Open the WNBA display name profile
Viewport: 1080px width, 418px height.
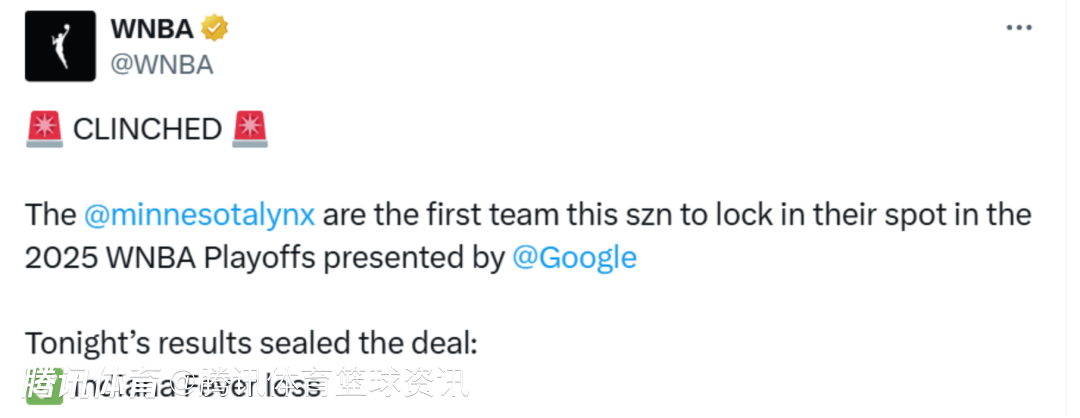click(152, 29)
